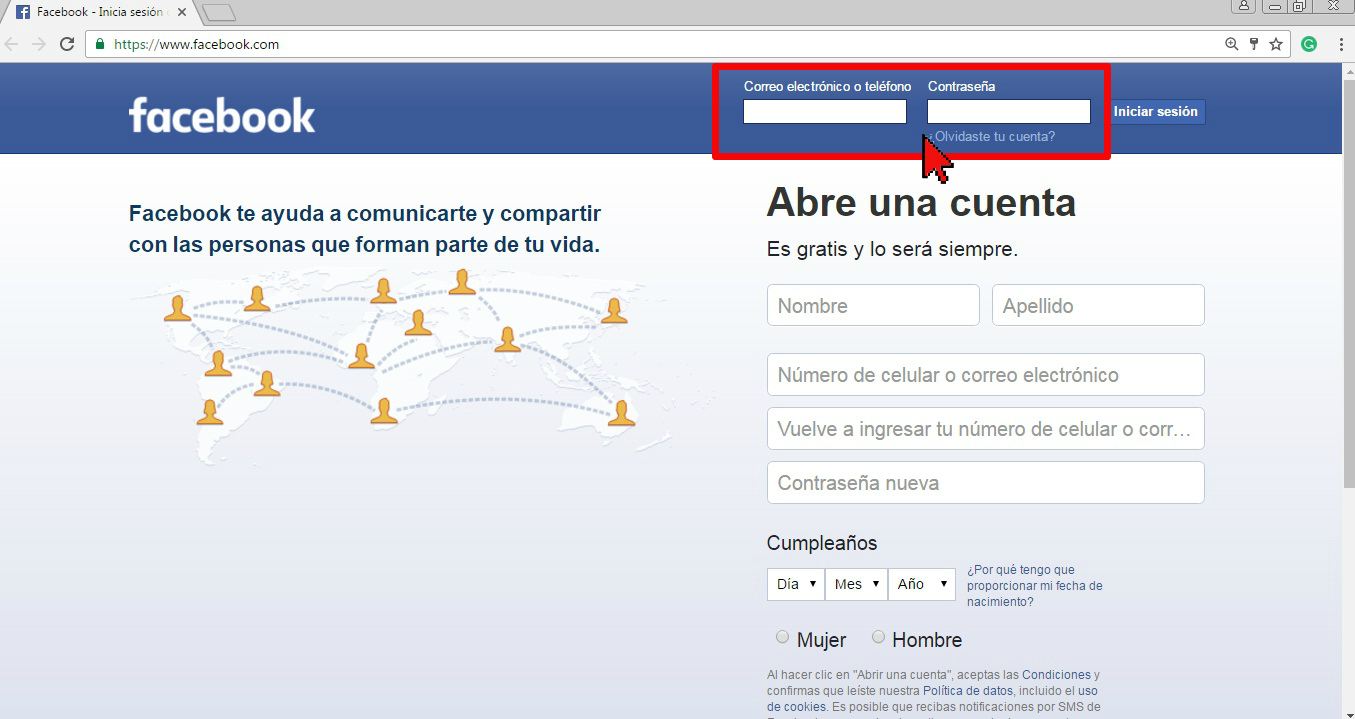
Task: Click the address bar URL
Action: (196, 44)
